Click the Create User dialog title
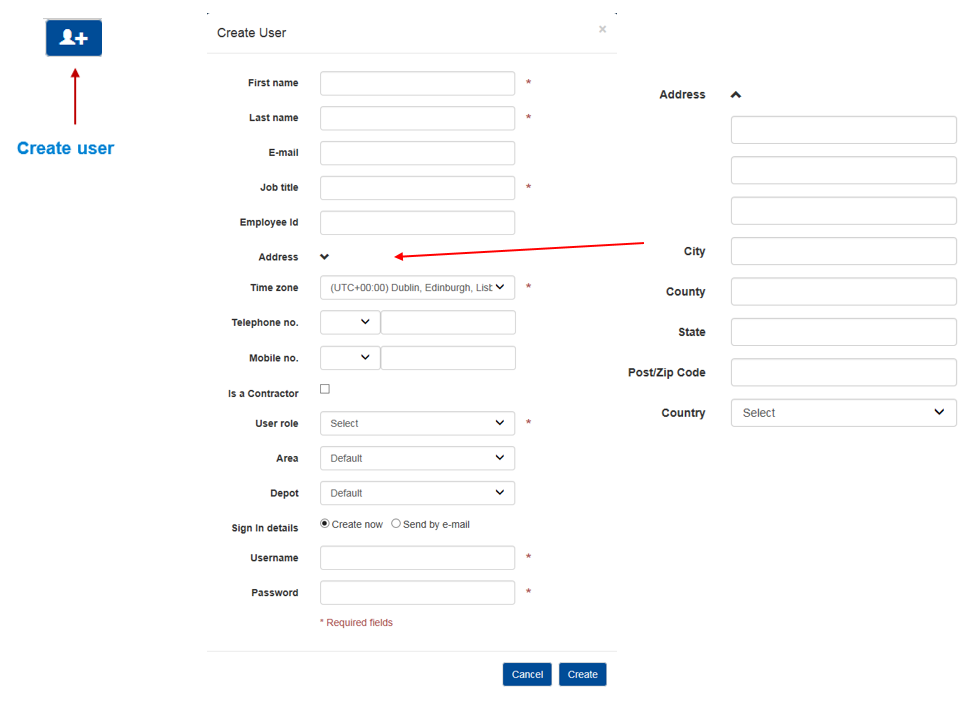 tap(251, 33)
